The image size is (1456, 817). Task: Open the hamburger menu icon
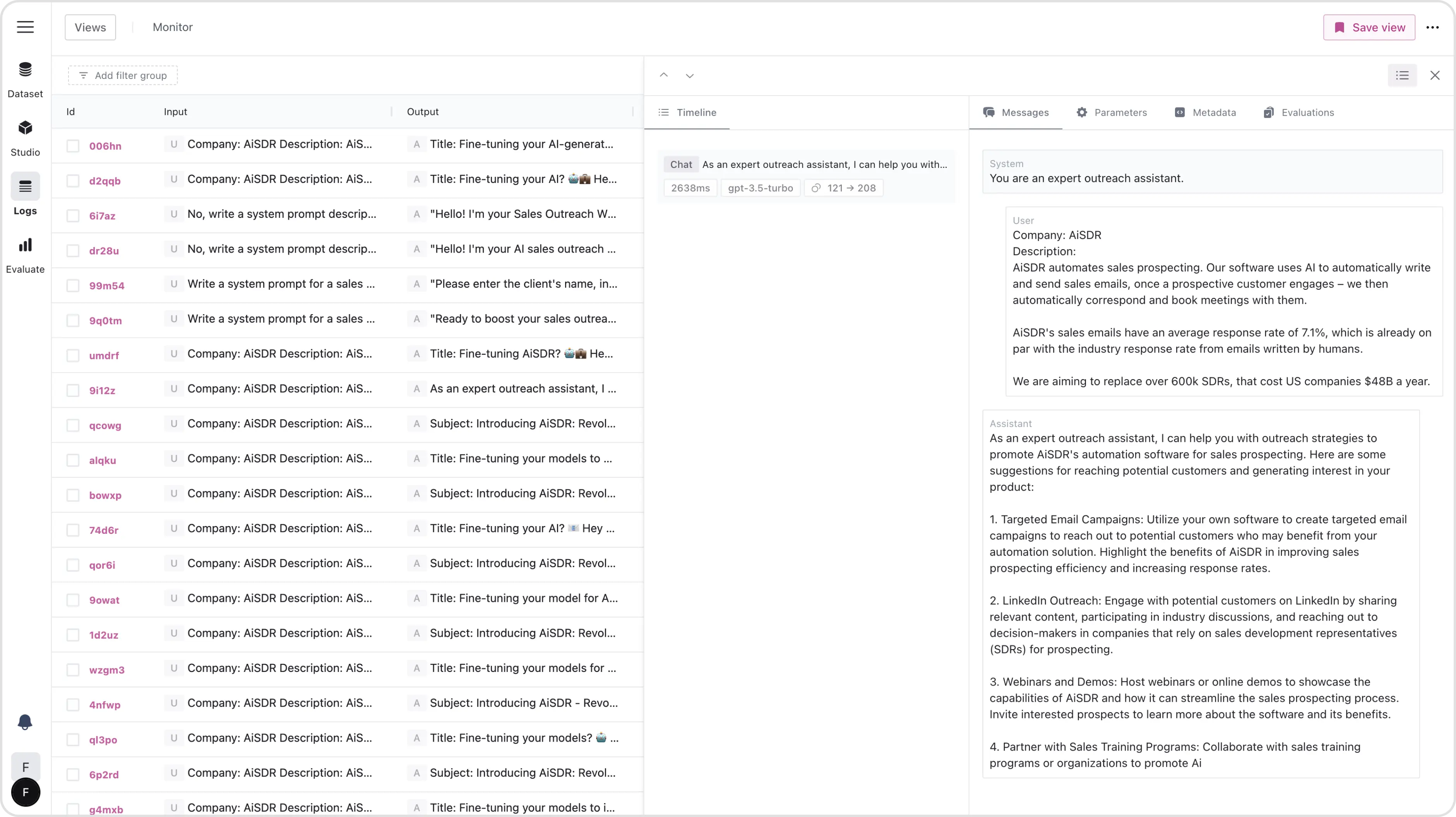click(x=26, y=27)
